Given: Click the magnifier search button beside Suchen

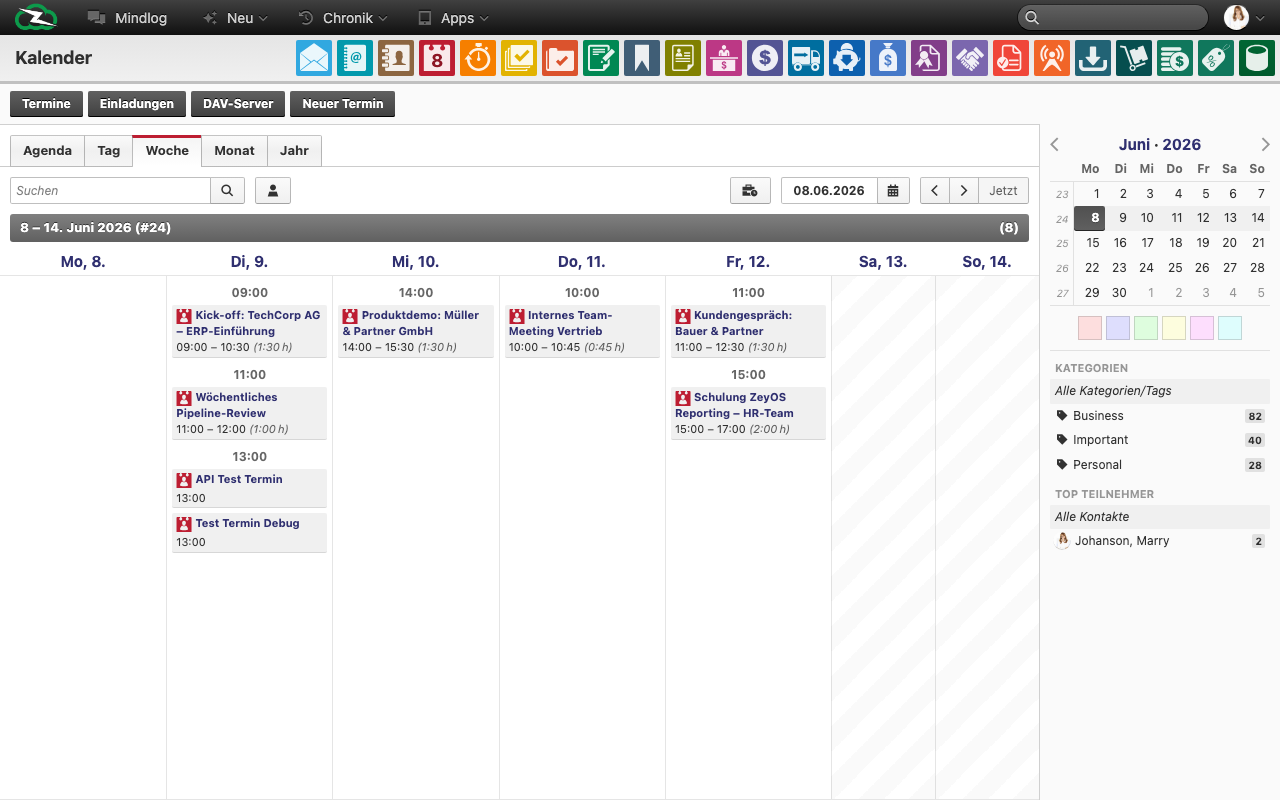Looking at the screenshot, I should coord(227,190).
